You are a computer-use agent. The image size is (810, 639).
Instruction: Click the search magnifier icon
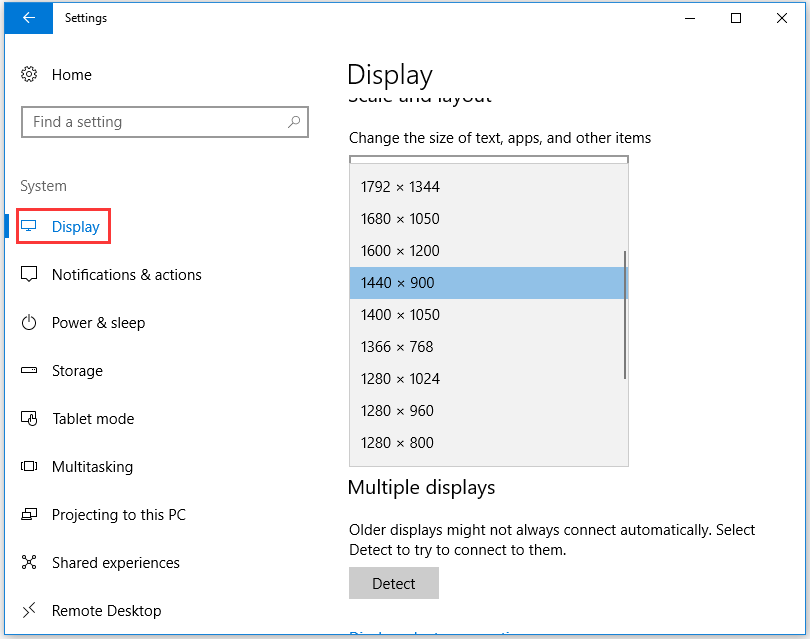[x=294, y=122]
